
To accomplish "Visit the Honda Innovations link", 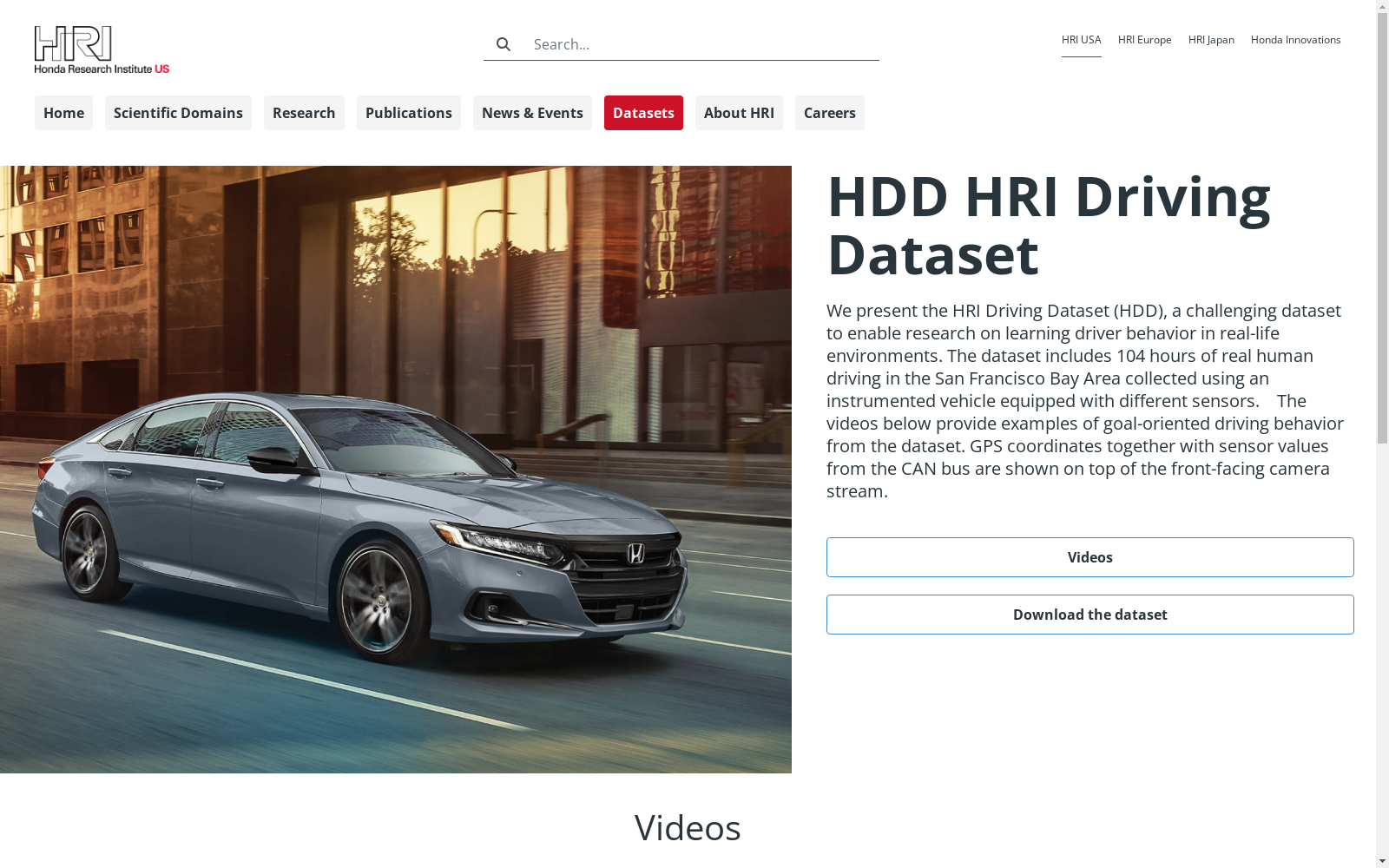I will tap(1295, 40).
